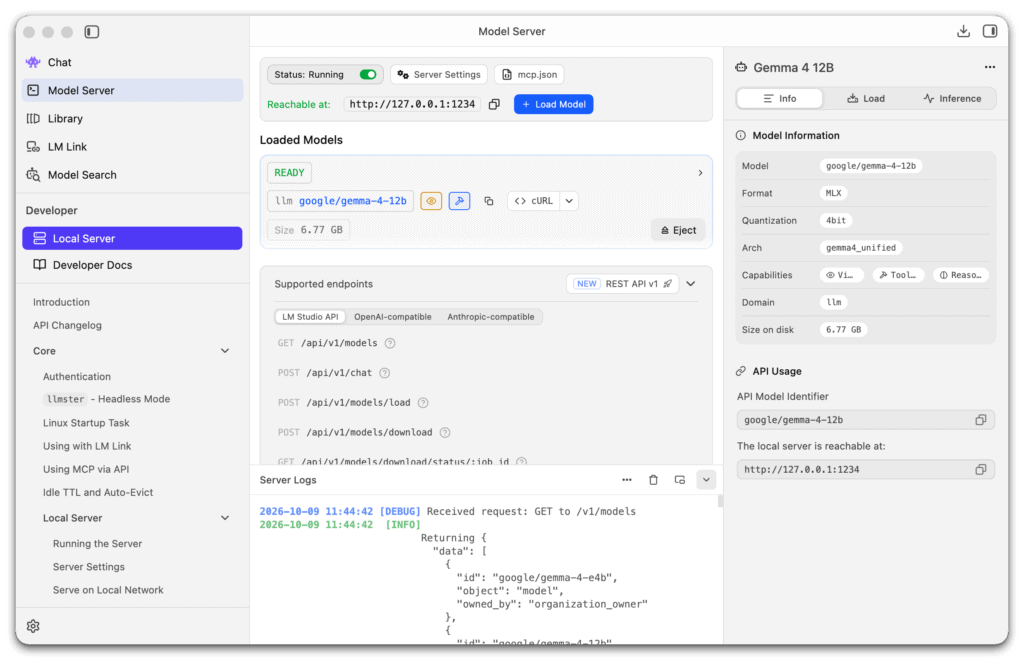Turn off the Status Running switch
The width and height of the screenshot is (1024, 665).
(x=368, y=74)
